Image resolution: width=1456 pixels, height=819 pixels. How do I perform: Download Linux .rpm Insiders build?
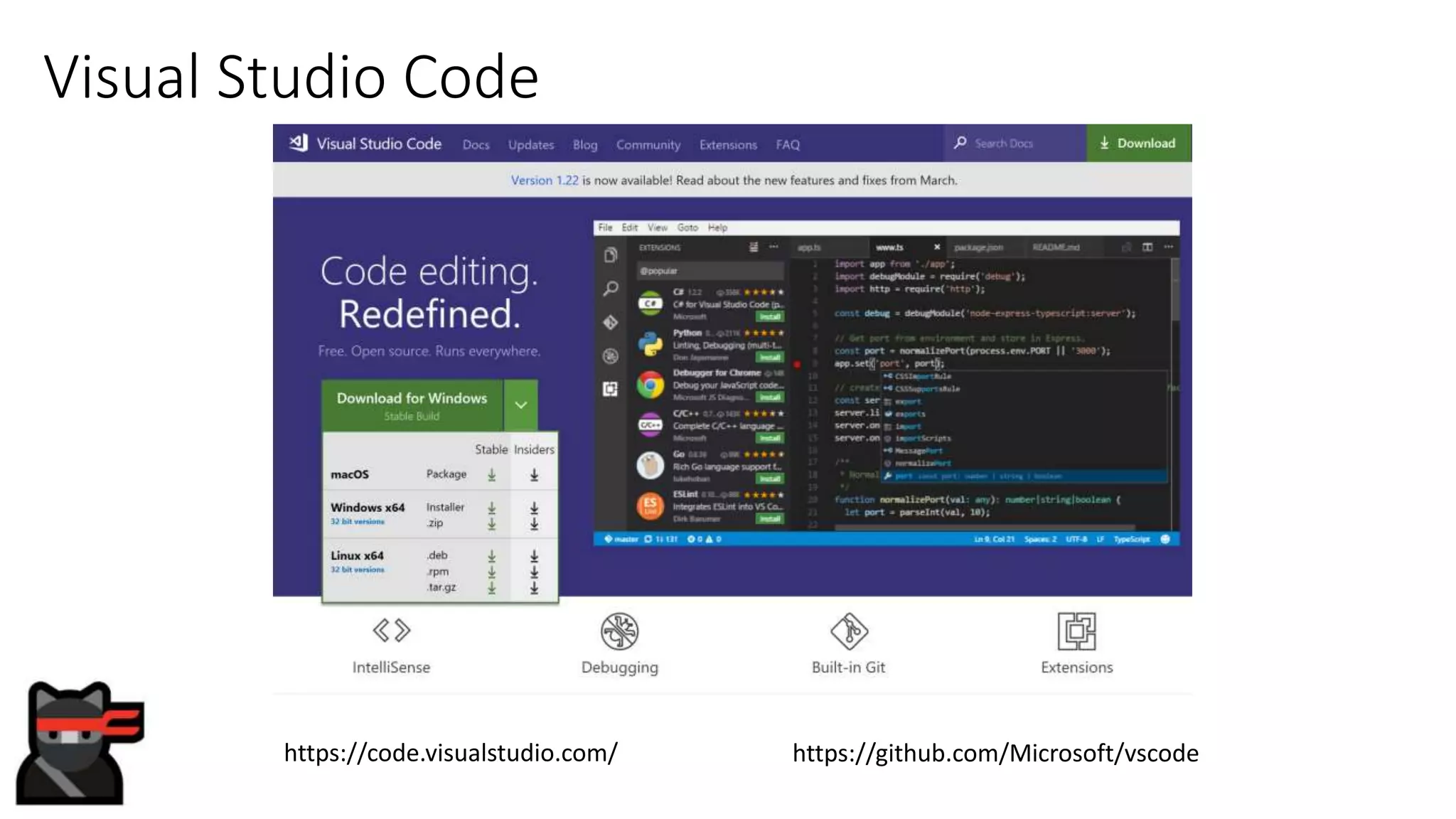tap(534, 572)
